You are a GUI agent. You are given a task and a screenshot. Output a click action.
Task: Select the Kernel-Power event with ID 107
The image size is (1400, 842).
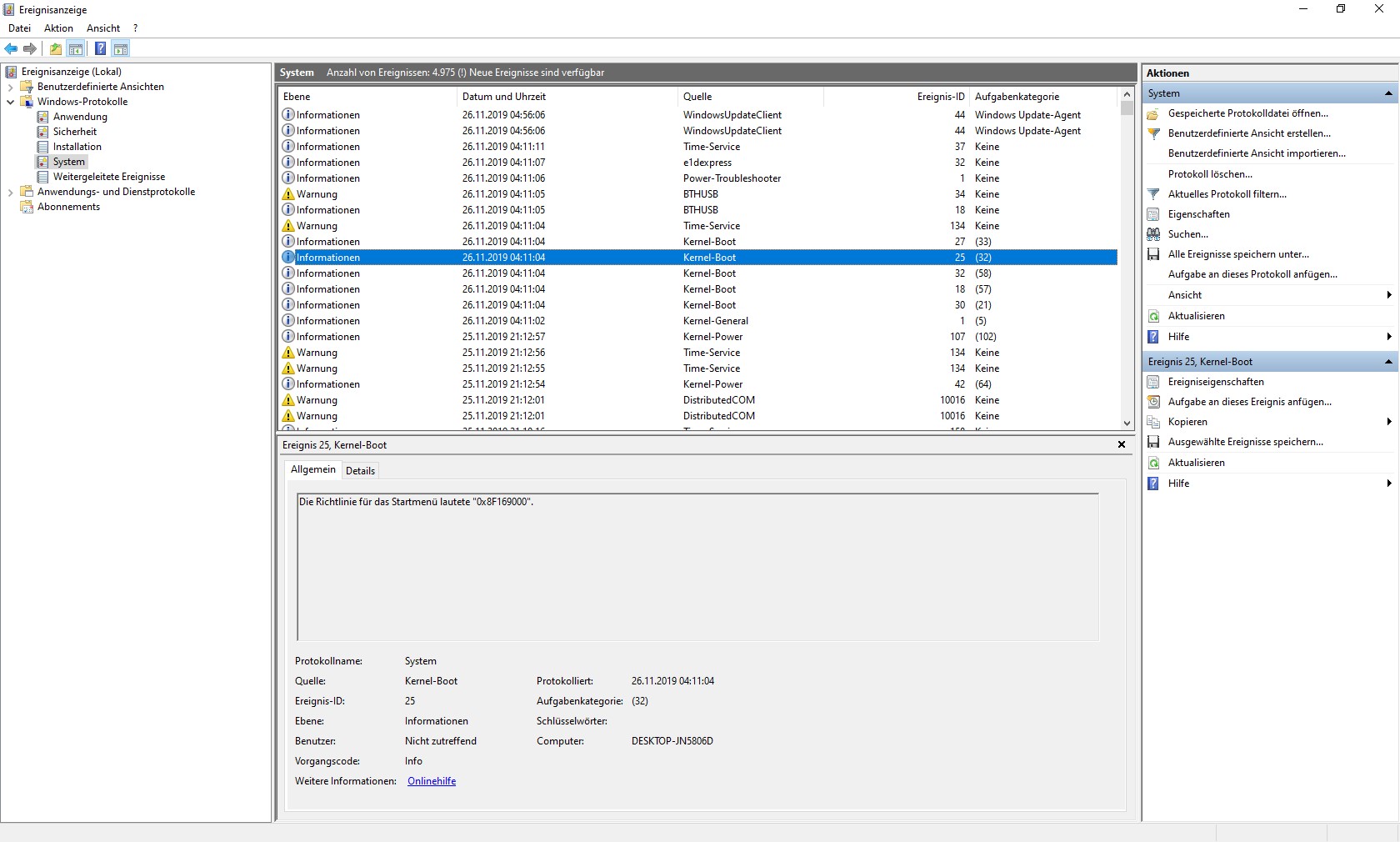698,337
